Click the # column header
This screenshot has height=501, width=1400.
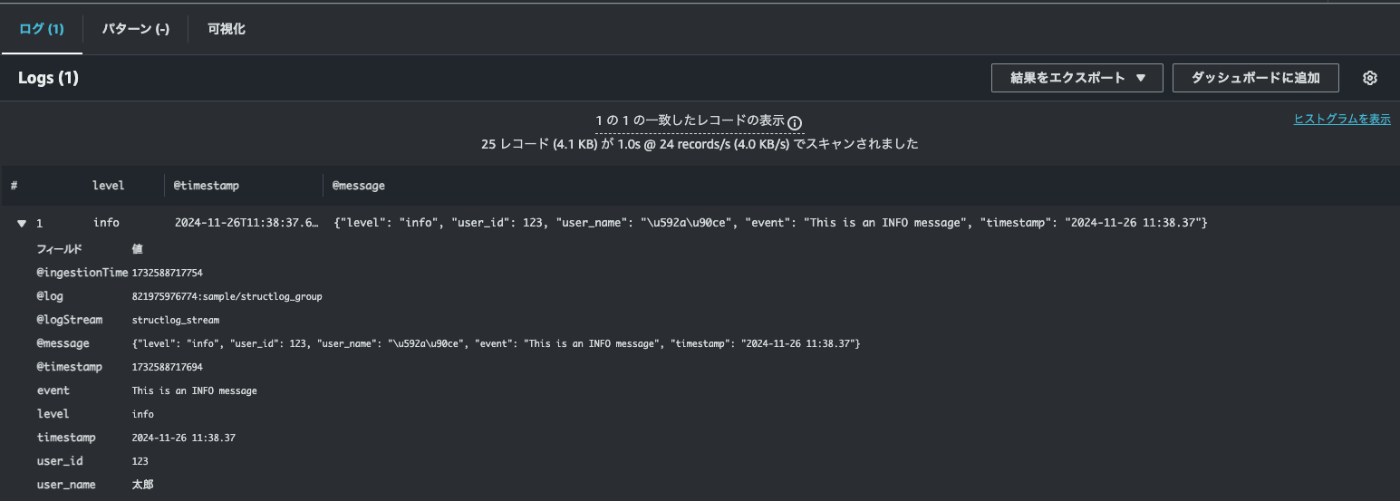click(x=14, y=186)
